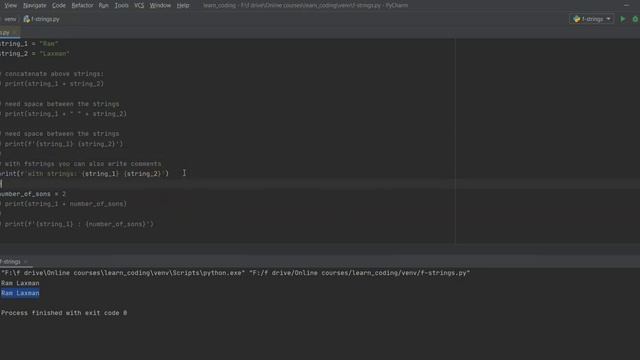Open the Navigate menu
Image resolution: width=640 pixels, height=360 pixels.
point(35,5)
